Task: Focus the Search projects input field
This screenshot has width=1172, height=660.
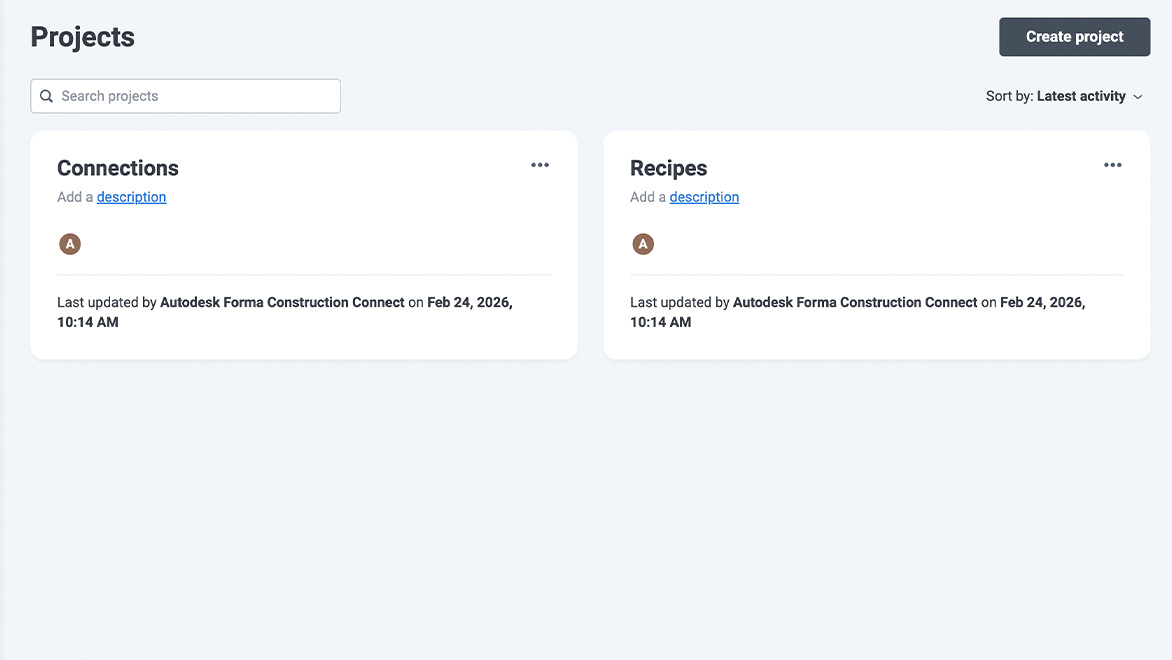Action: 195,96
